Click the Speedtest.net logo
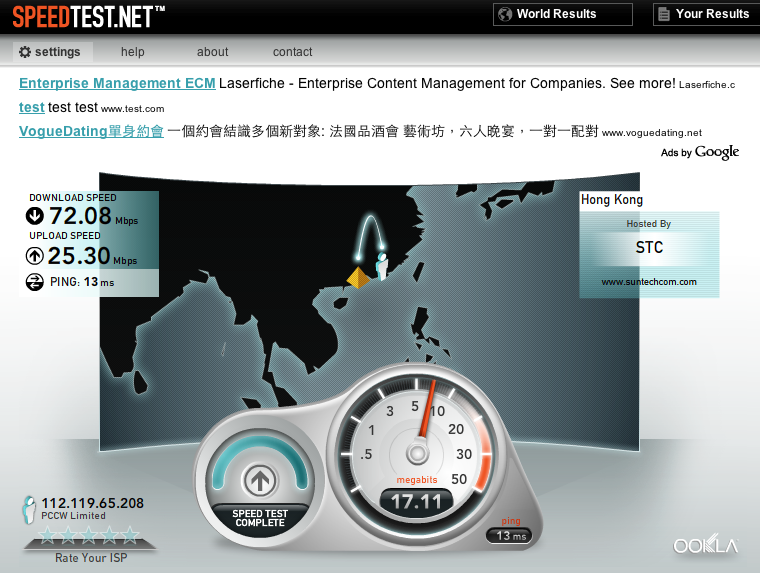 [x=88, y=16]
